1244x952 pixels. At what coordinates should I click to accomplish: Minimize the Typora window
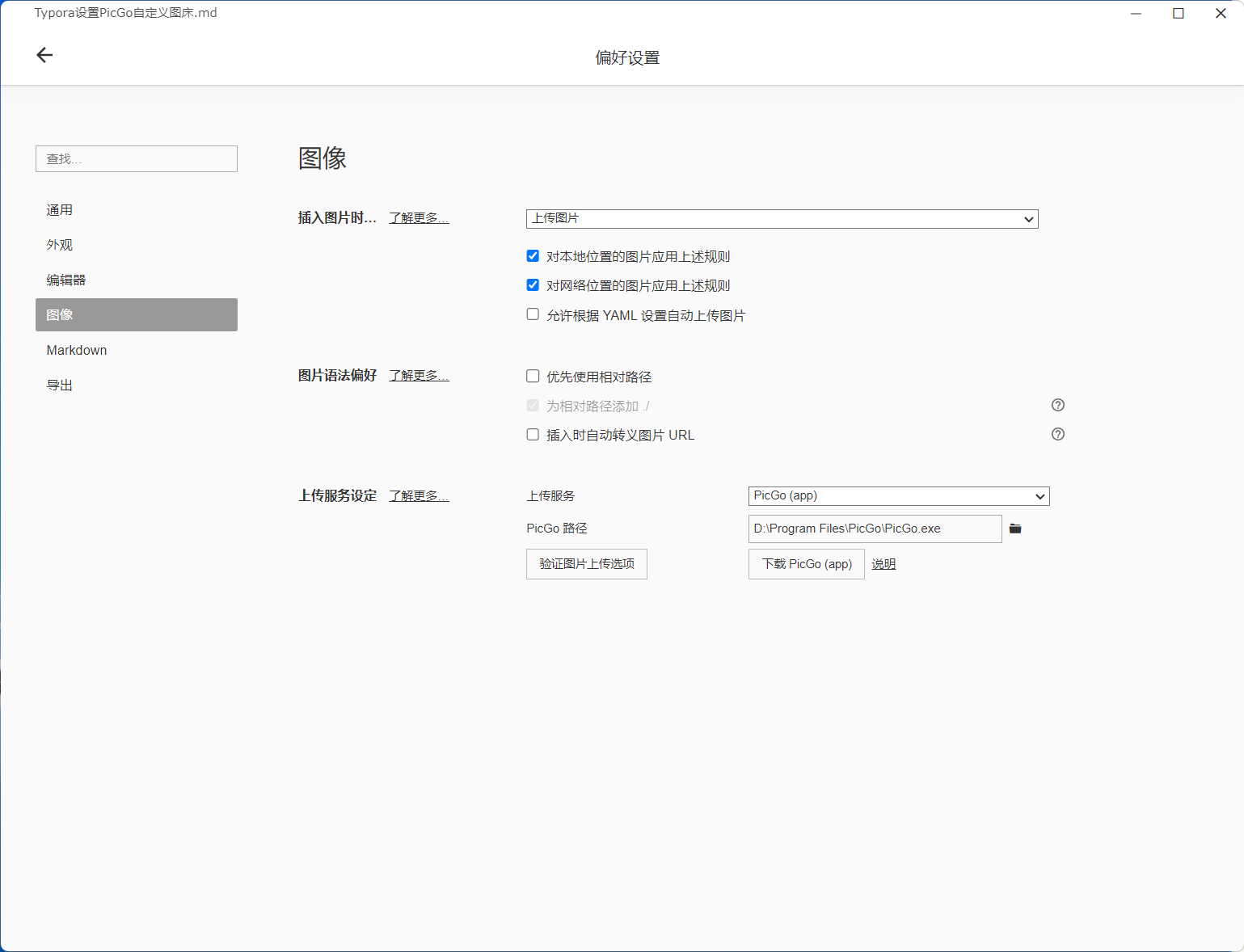tap(1136, 13)
